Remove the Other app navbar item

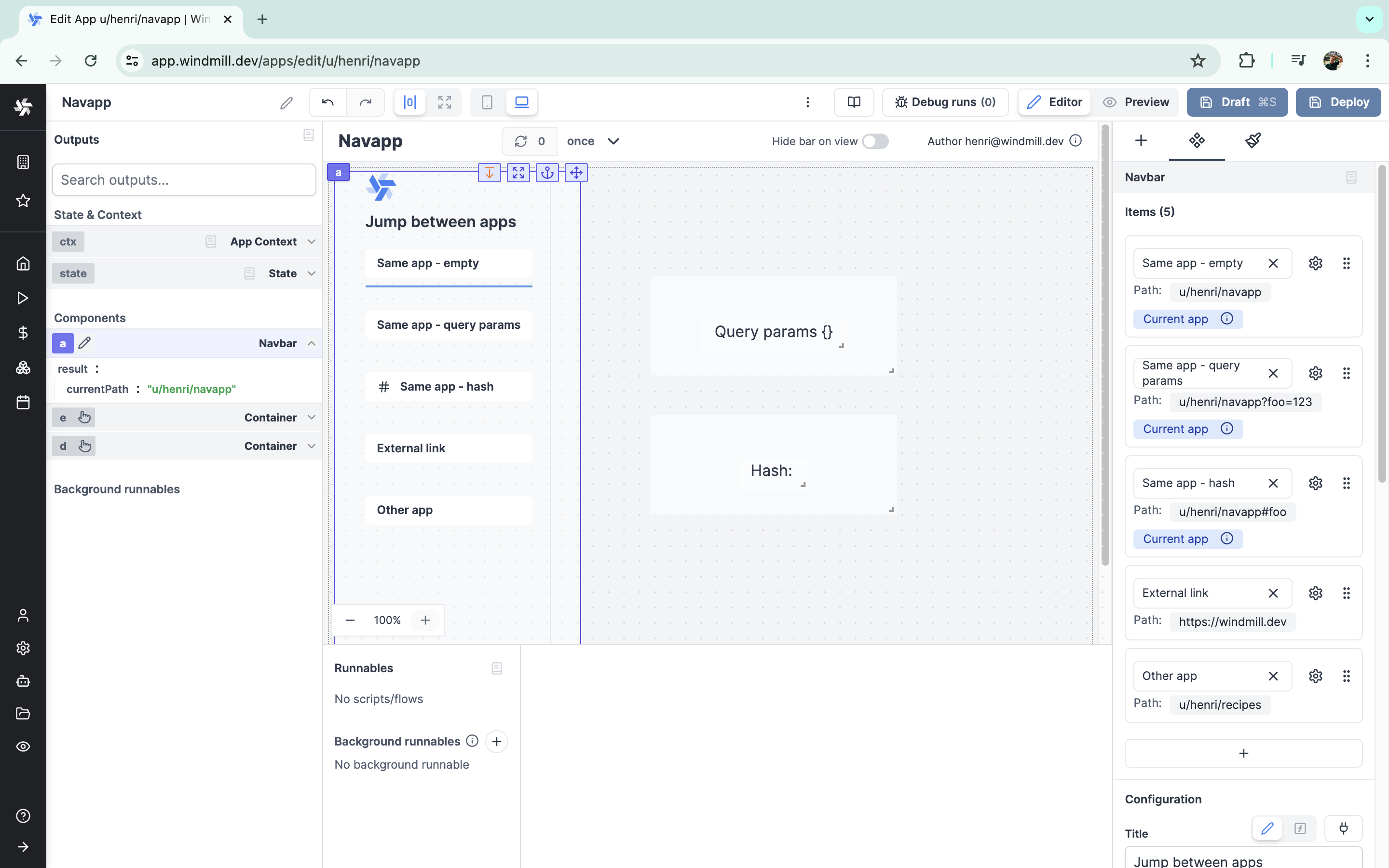coord(1272,676)
